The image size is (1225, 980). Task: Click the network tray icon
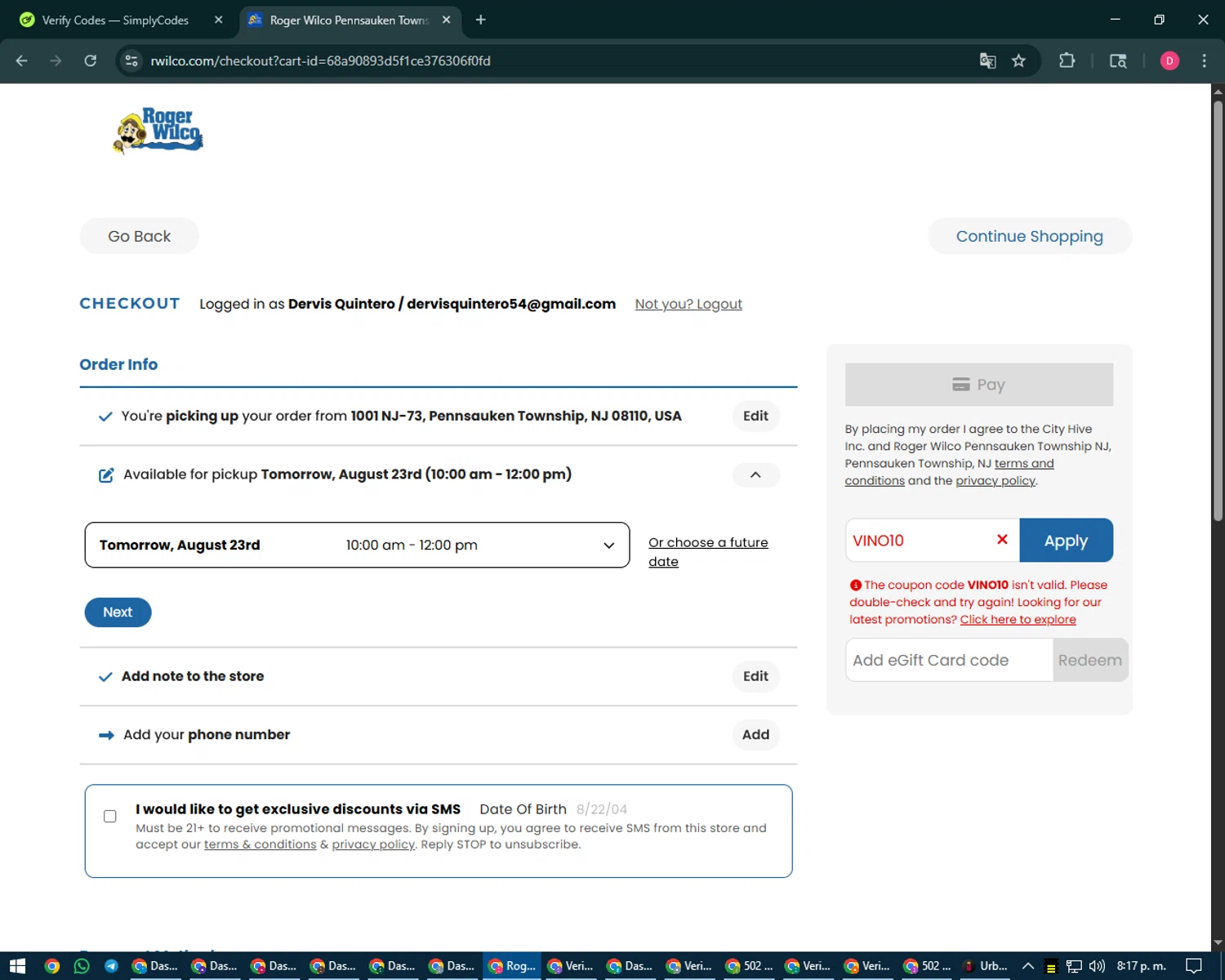pyautogui.click(x=1074, y=966)
